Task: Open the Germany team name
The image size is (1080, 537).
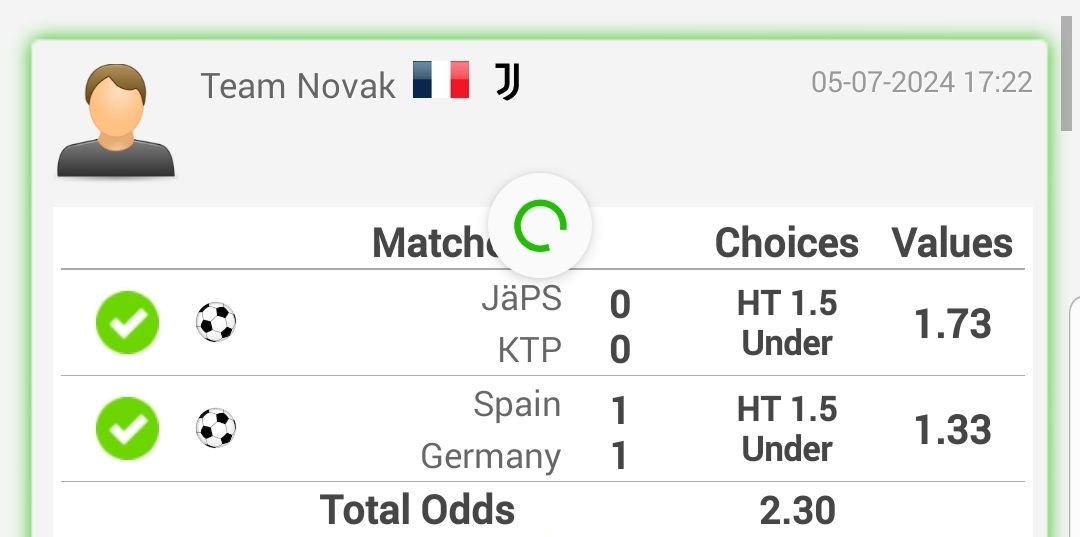Action: [x=491, y=457]
